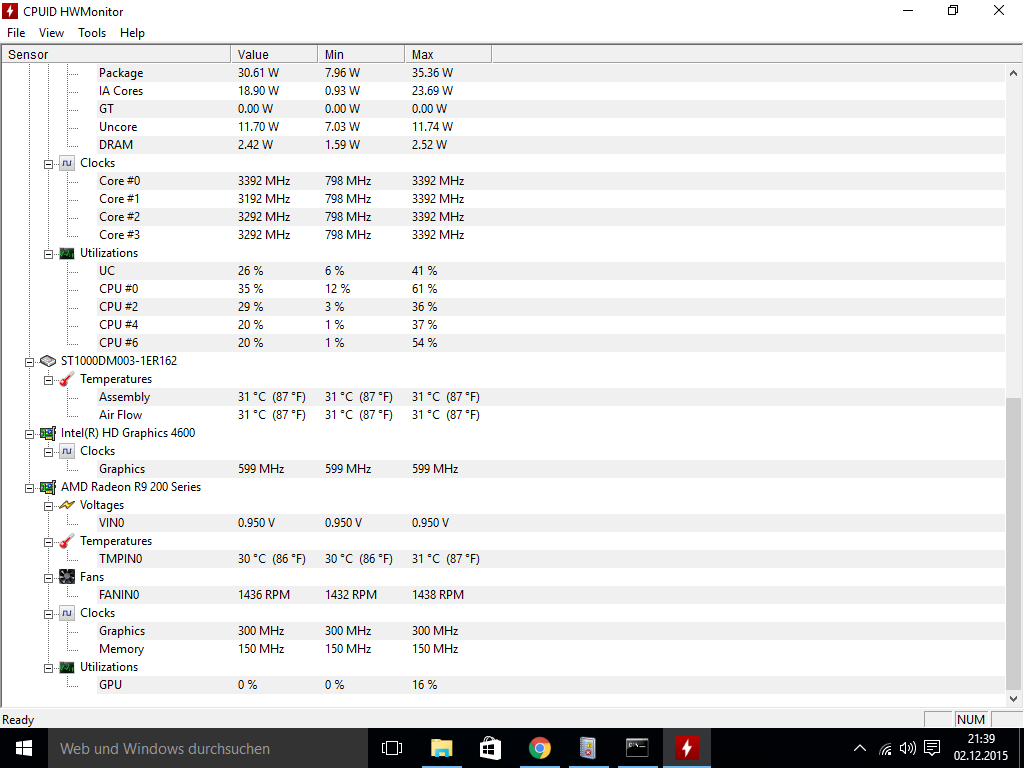The height and width of the screenshot is (768, 1024).
Task: Select the Core #0 clock row
Action: coord(551,181)
